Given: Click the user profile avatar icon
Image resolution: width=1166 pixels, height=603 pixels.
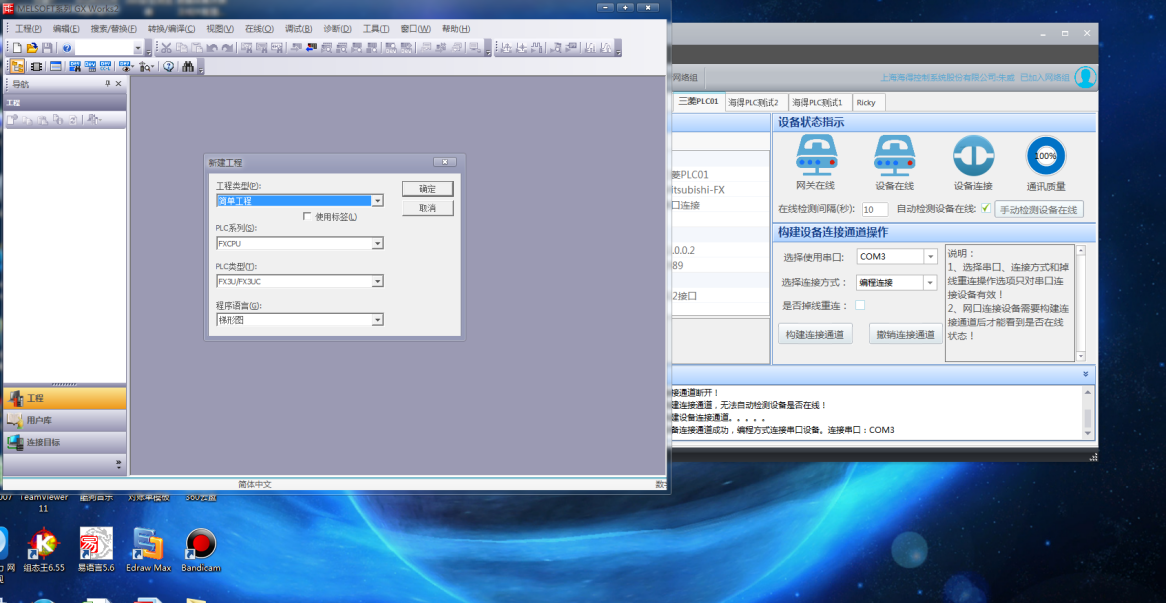Looking at the screenshot, I should point(1084,77).
